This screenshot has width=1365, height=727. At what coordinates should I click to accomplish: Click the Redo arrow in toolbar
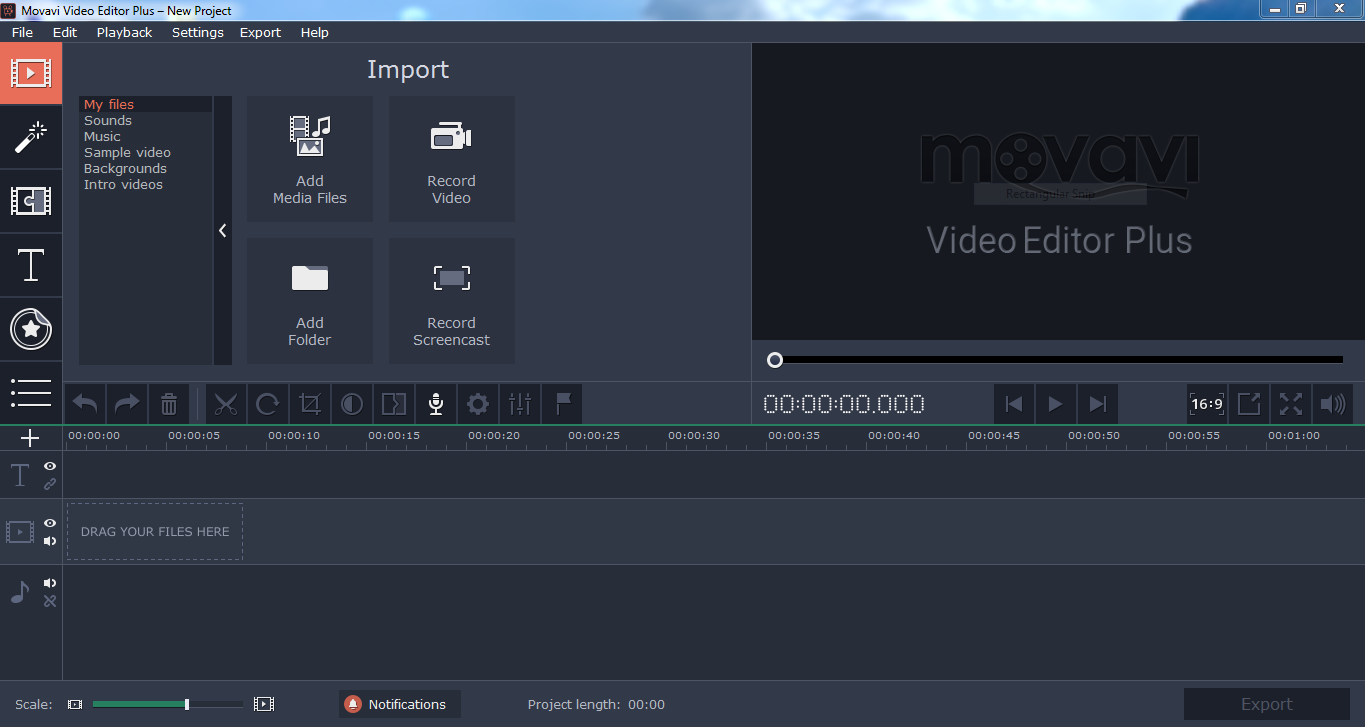(127, 404)
